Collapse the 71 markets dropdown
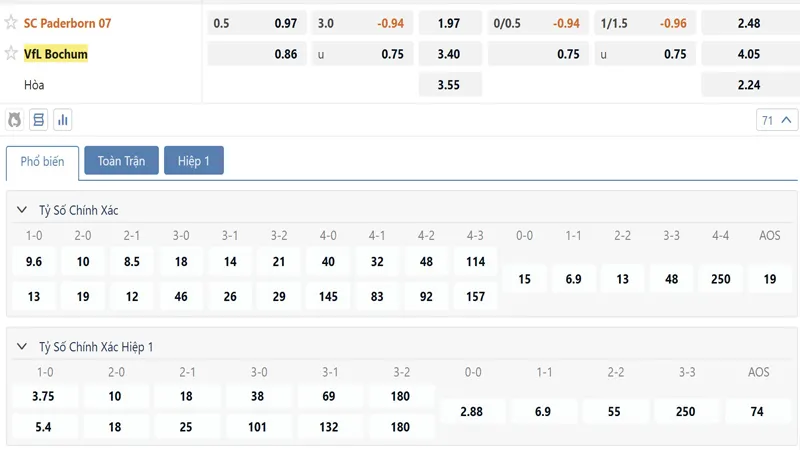 click(777, 120)
